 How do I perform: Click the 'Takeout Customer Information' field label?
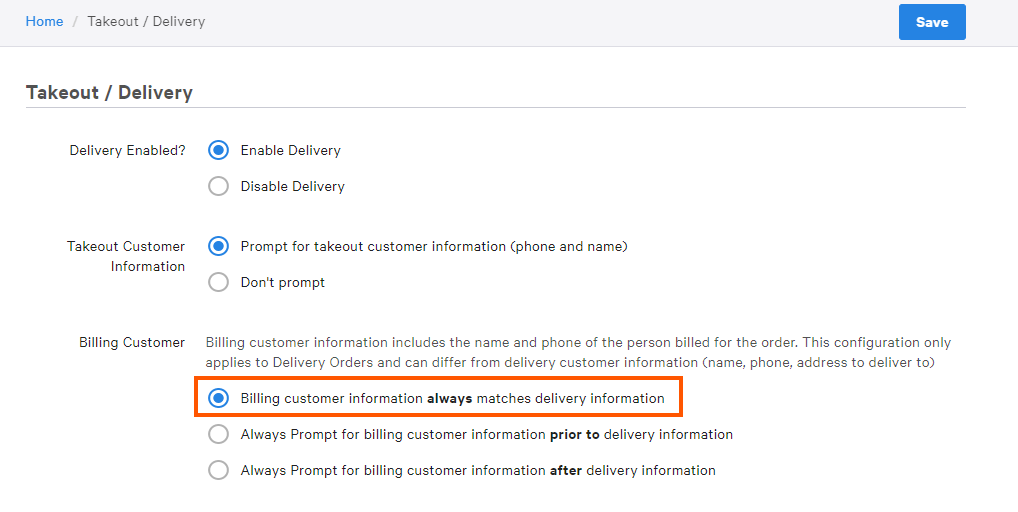(x=126, y=256)
